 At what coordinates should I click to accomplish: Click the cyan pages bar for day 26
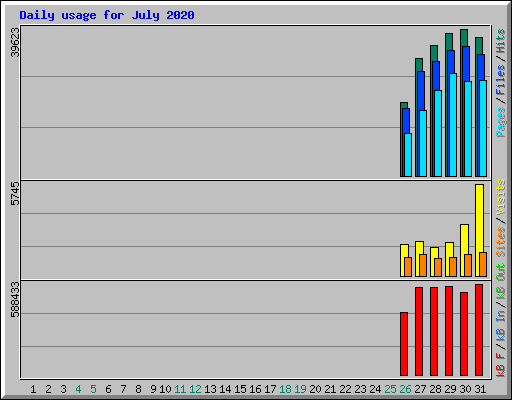click(408, 155)
